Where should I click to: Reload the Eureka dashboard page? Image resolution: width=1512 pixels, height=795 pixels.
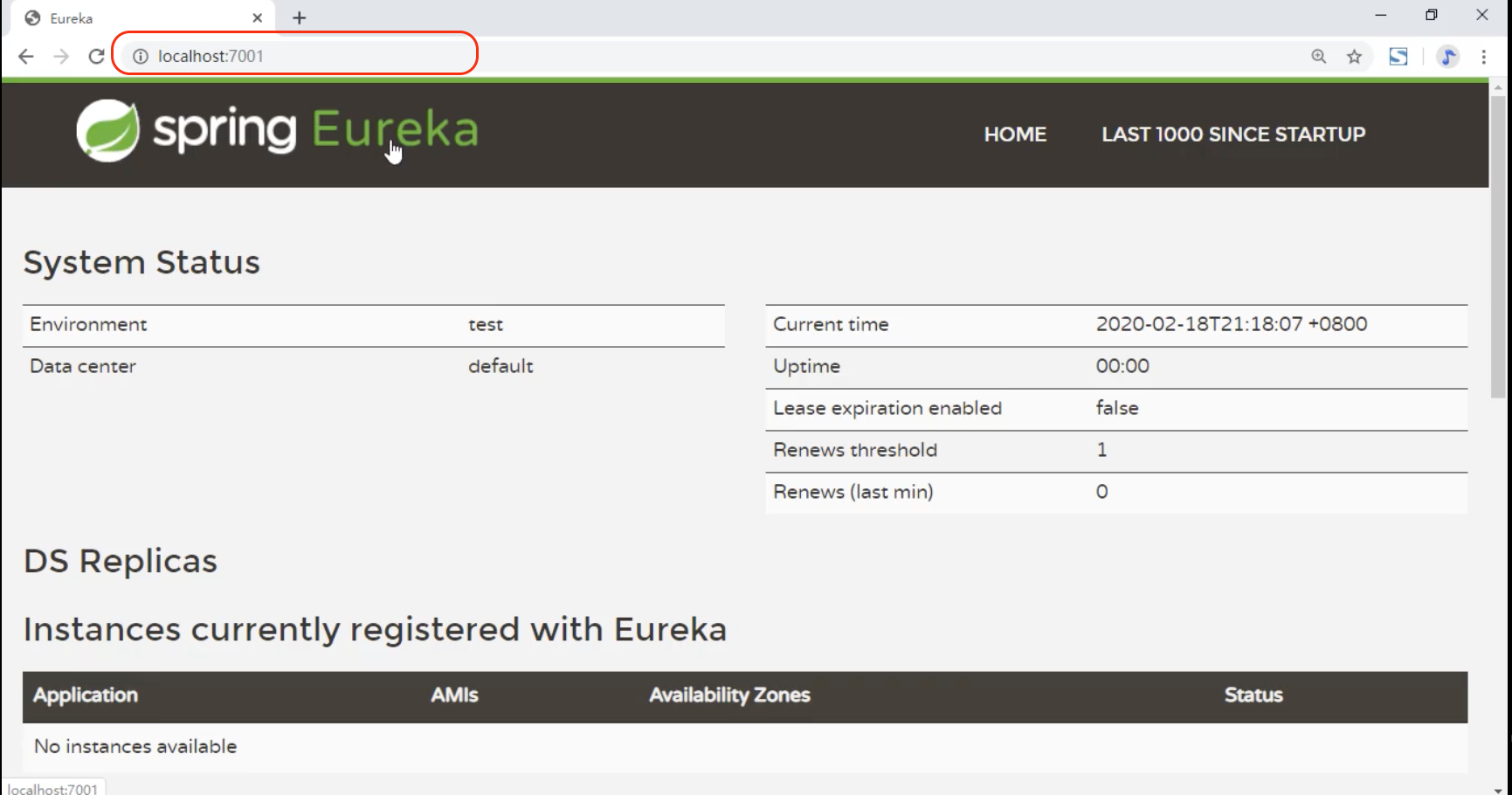pyautogui.click(x=96, y=56)
